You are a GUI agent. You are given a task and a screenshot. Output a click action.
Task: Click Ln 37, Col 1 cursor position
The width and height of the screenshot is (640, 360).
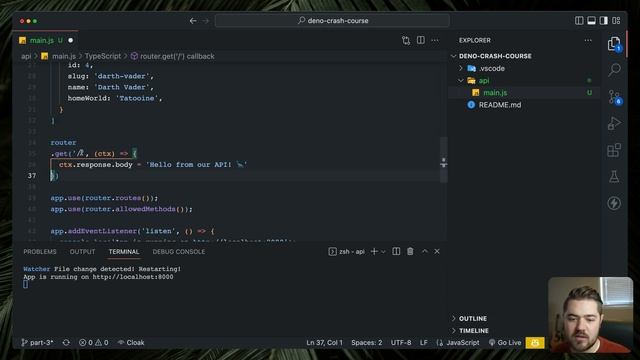pos(324,342)
